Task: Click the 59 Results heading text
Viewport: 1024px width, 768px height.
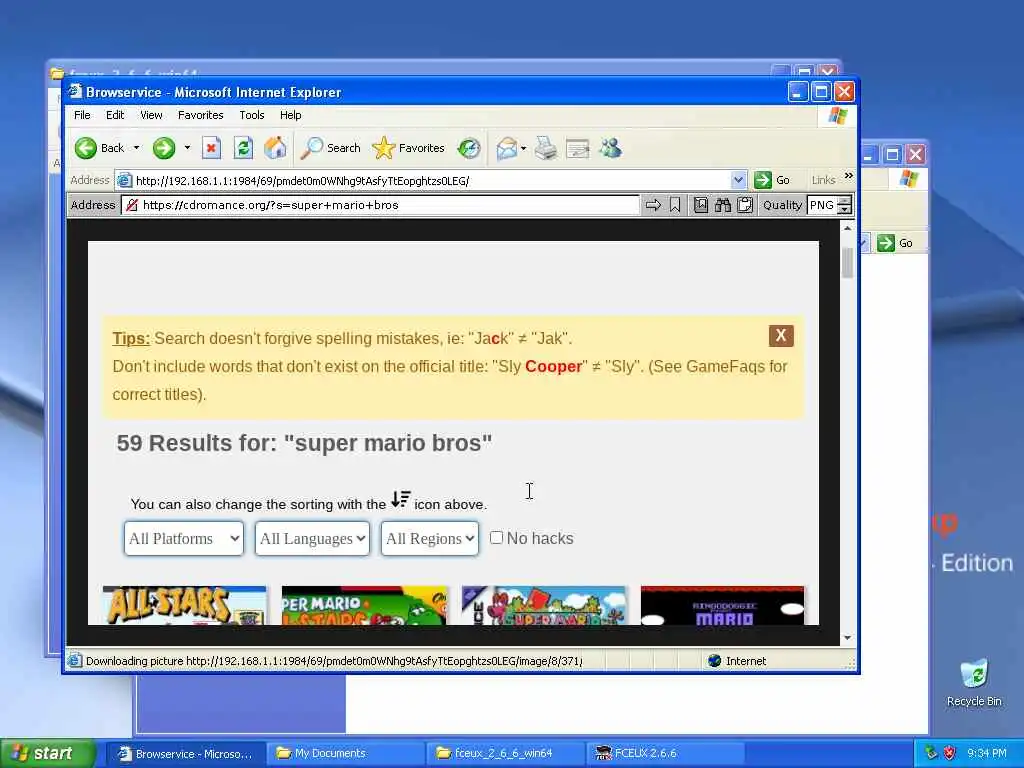Action: 304,443
